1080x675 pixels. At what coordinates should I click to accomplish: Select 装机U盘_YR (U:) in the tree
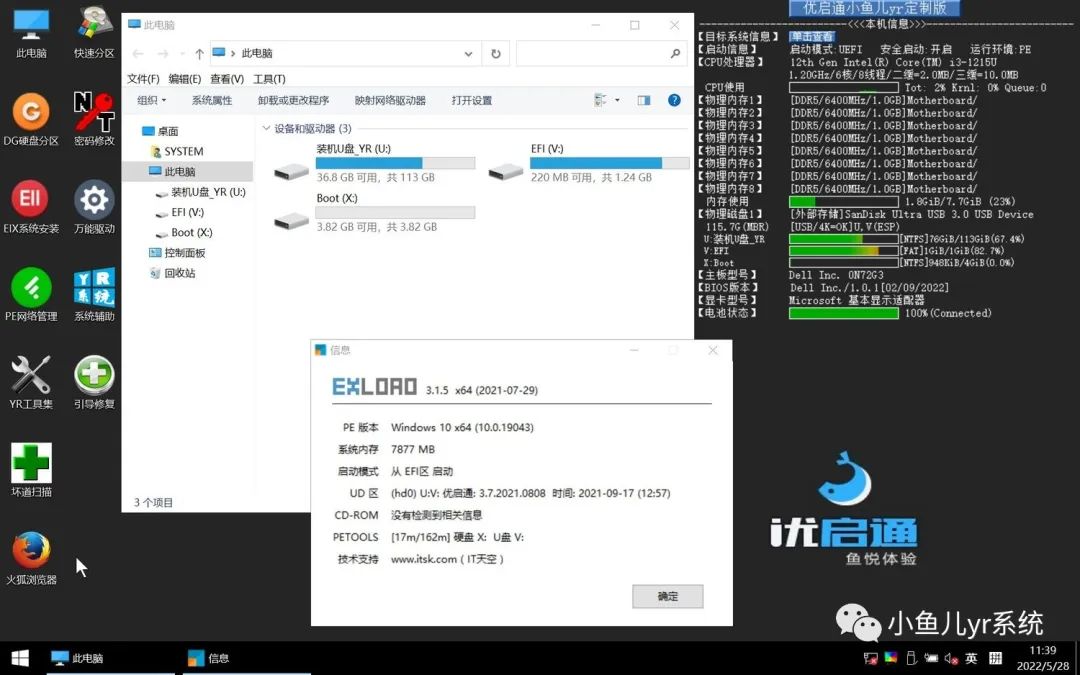[x=200, y=191]
